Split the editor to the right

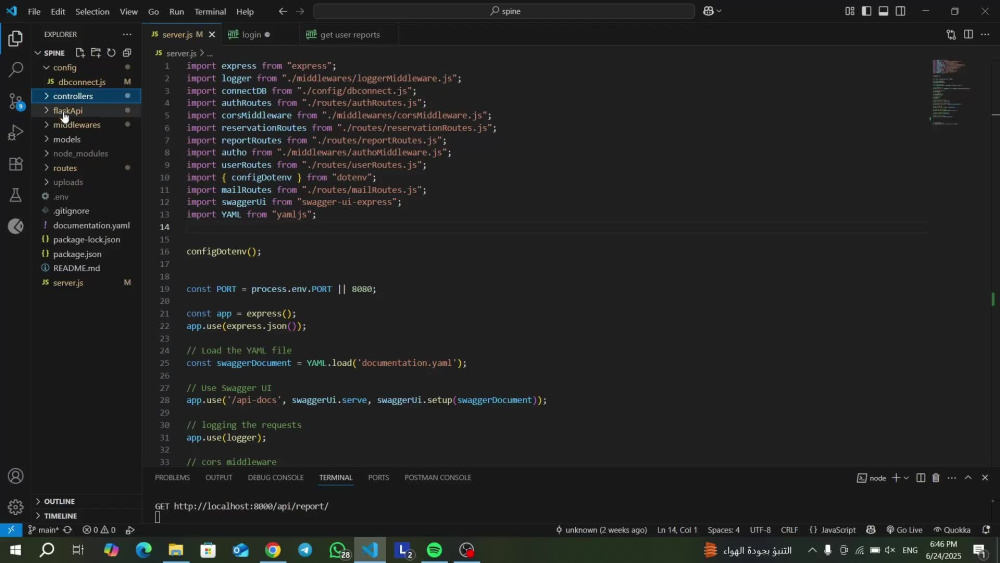pyautogui.click(x=968, y=34)
